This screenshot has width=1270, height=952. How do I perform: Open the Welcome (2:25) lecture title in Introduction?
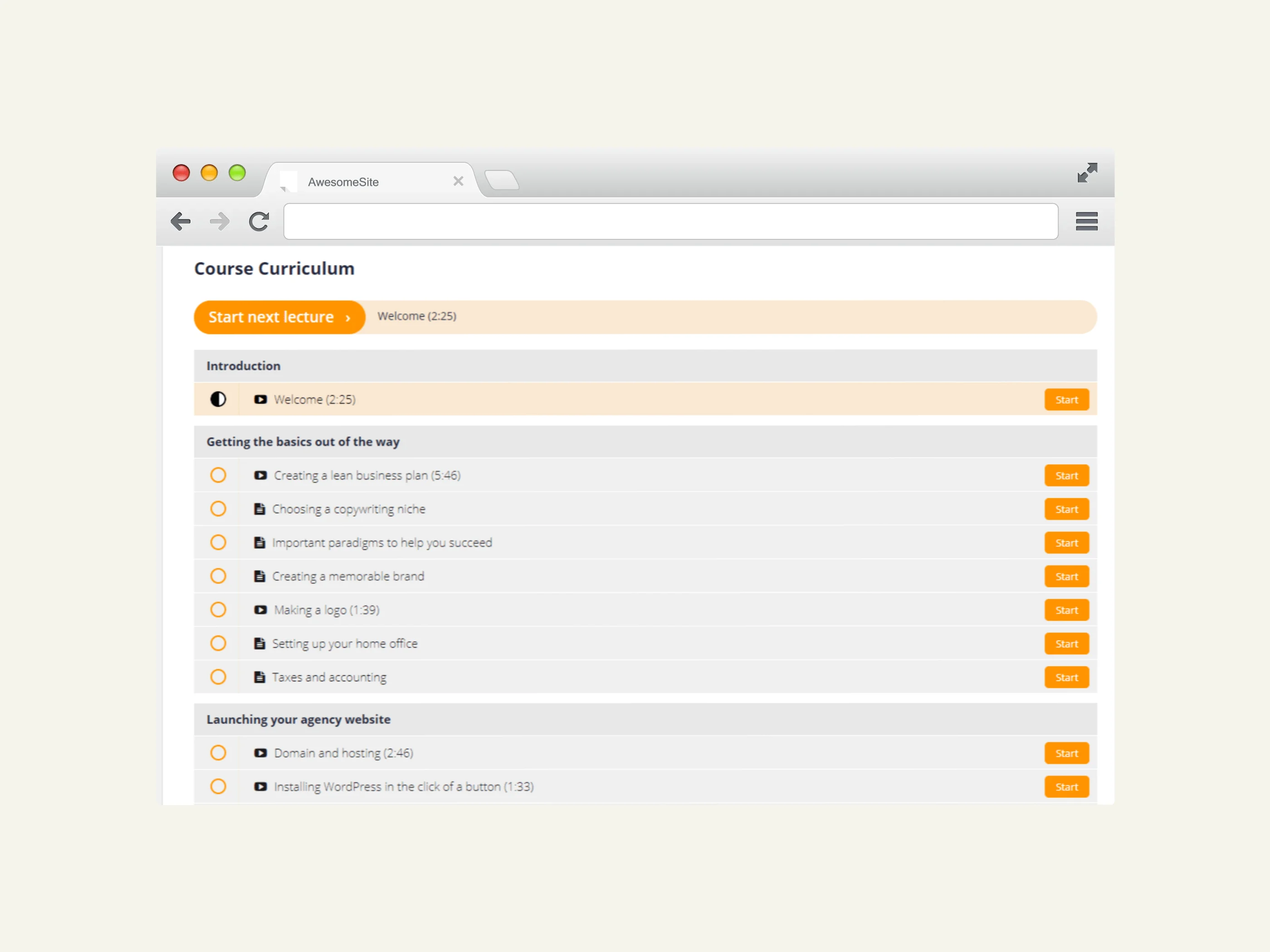tap(315, 399)
